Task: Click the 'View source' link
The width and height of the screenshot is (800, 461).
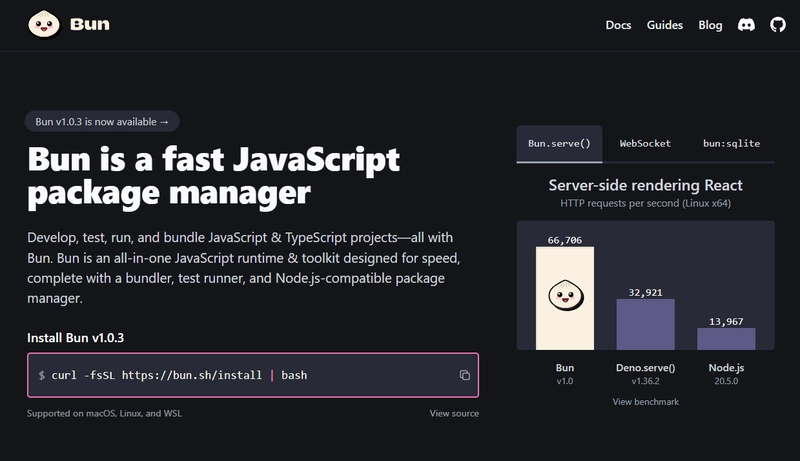Action: point(454,414)
